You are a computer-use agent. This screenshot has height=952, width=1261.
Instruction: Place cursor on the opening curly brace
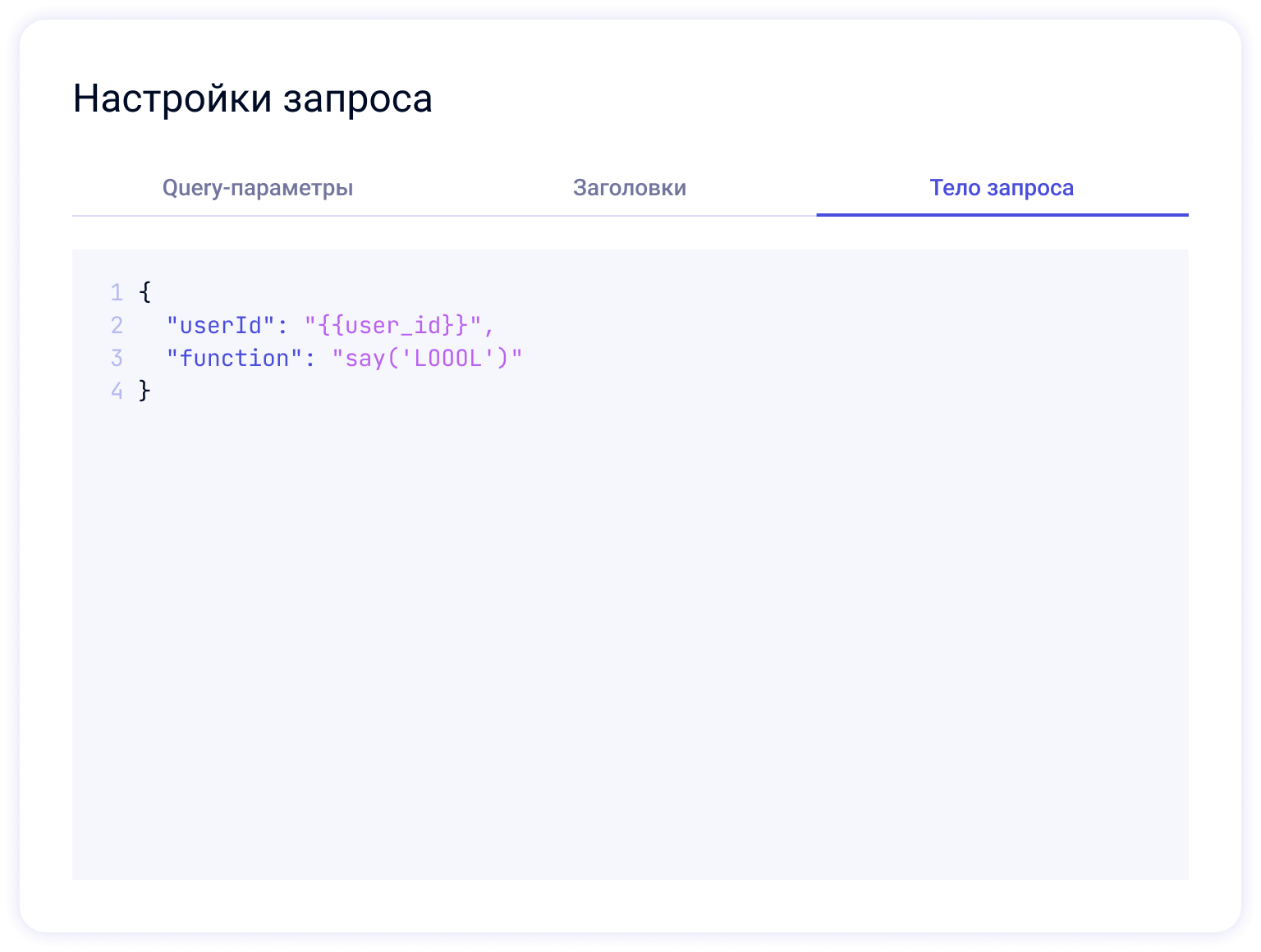145,293
